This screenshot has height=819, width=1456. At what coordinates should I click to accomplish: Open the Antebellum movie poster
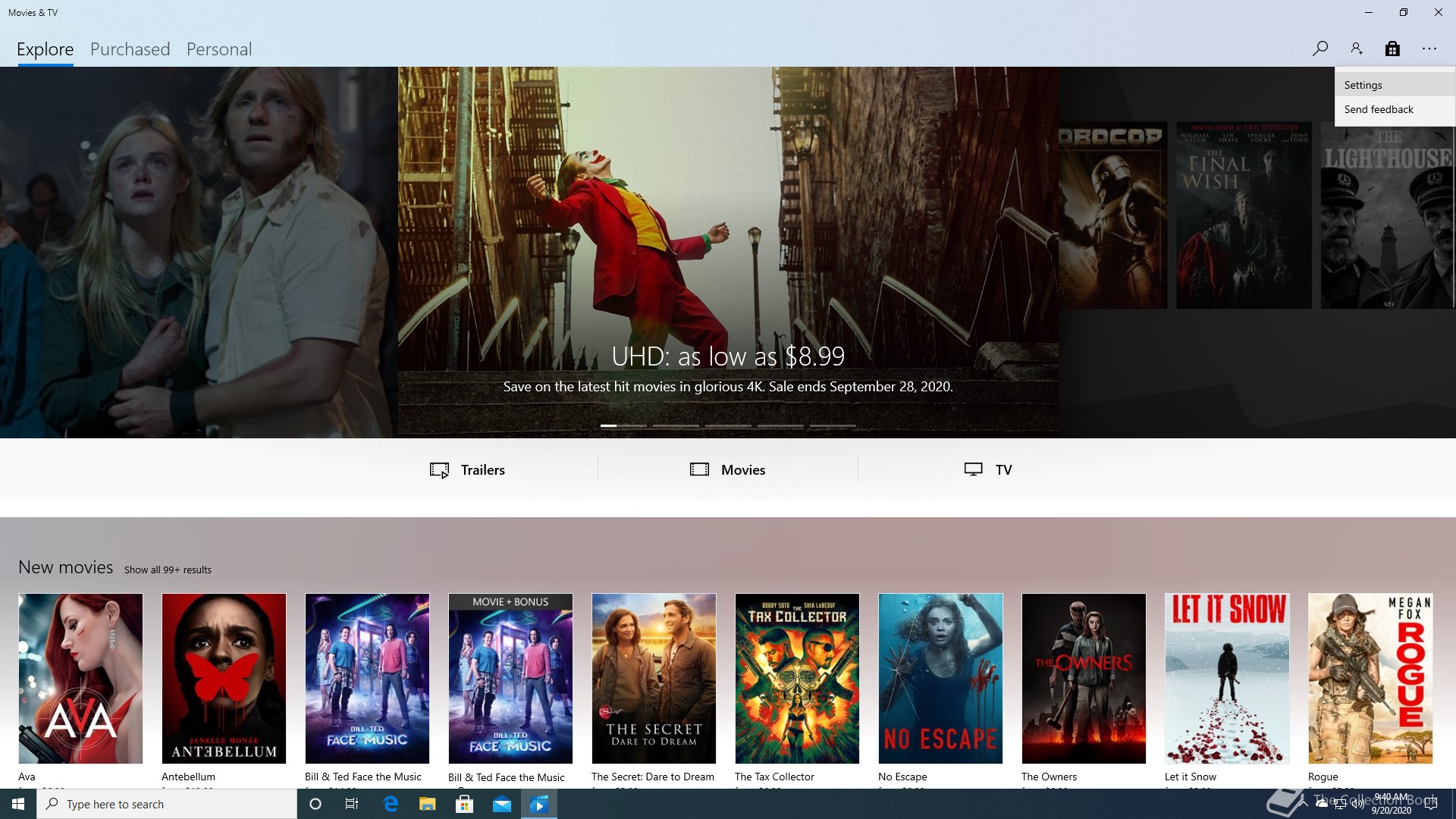[224, 679]
